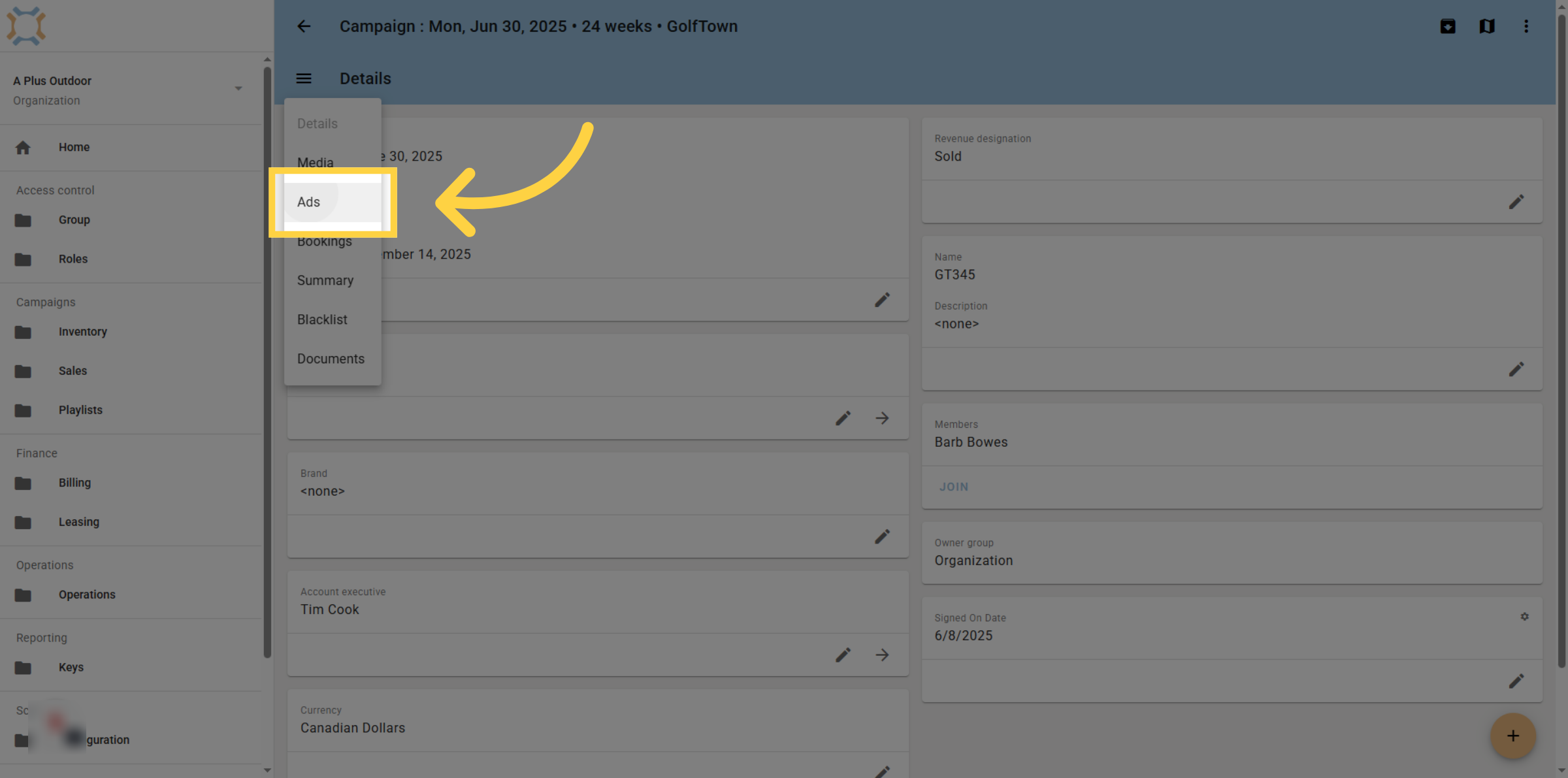Toggle the hamburger menu next to Details
Image resolution: width=1568 pixels, height=778 pixels.
point(304,78)
